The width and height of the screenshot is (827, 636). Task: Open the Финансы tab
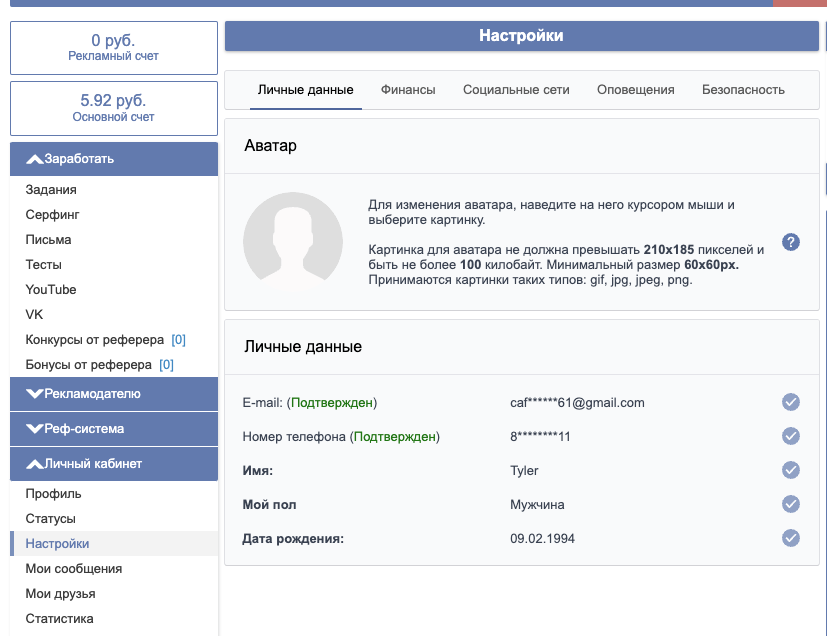click(408, 90)
